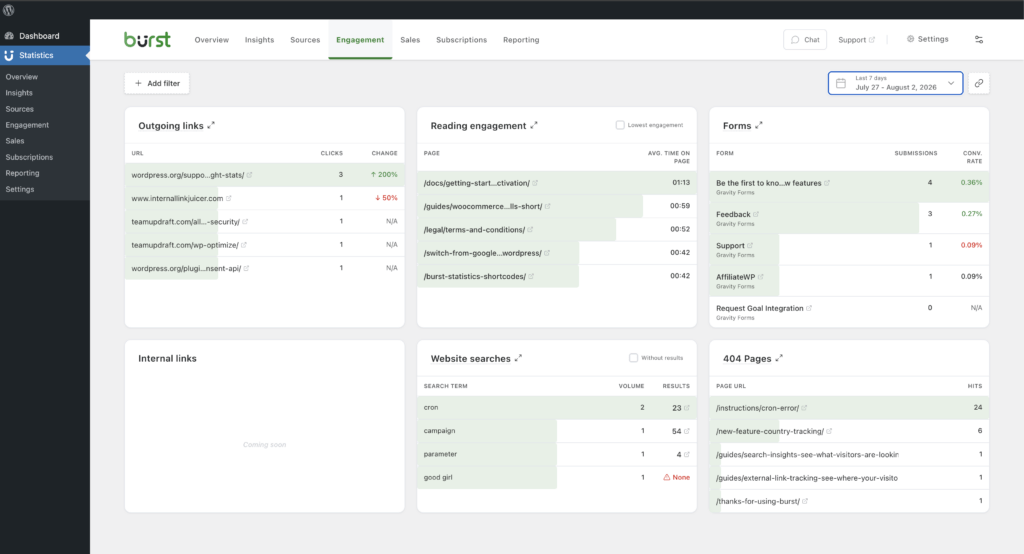
Task: Expand the Outgoing links panel
Action: coord(211,125)
